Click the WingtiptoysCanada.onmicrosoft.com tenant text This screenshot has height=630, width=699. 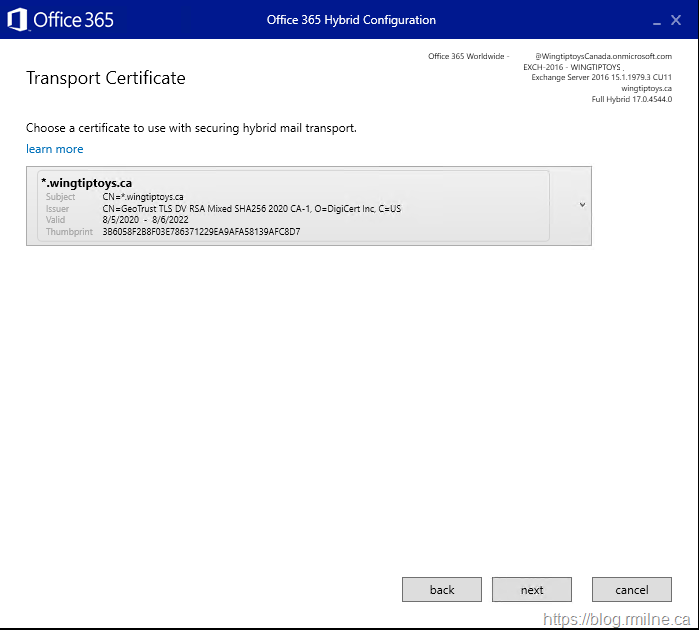coord(602,56)
